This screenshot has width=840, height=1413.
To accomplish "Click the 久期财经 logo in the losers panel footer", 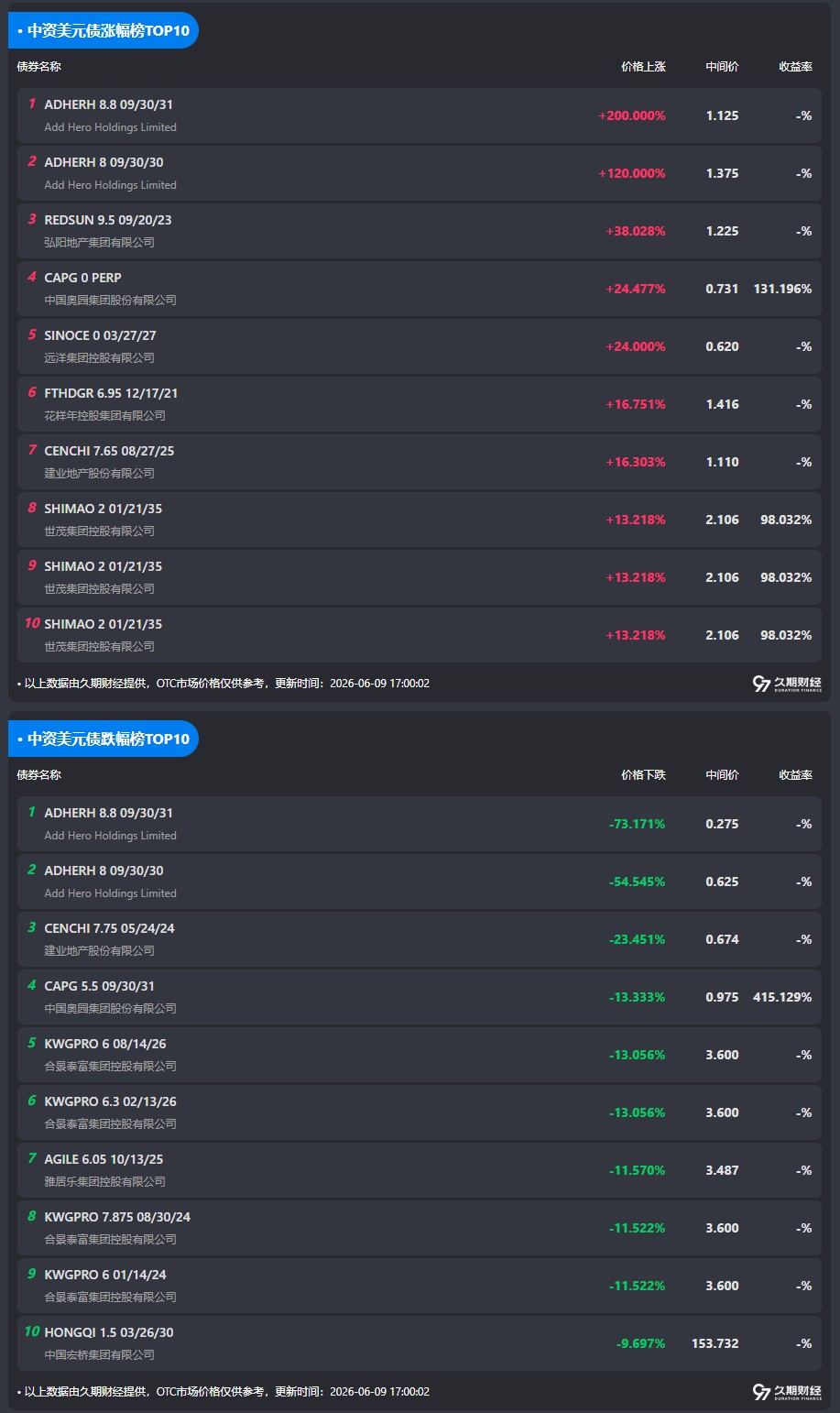I will (787, 1392).
